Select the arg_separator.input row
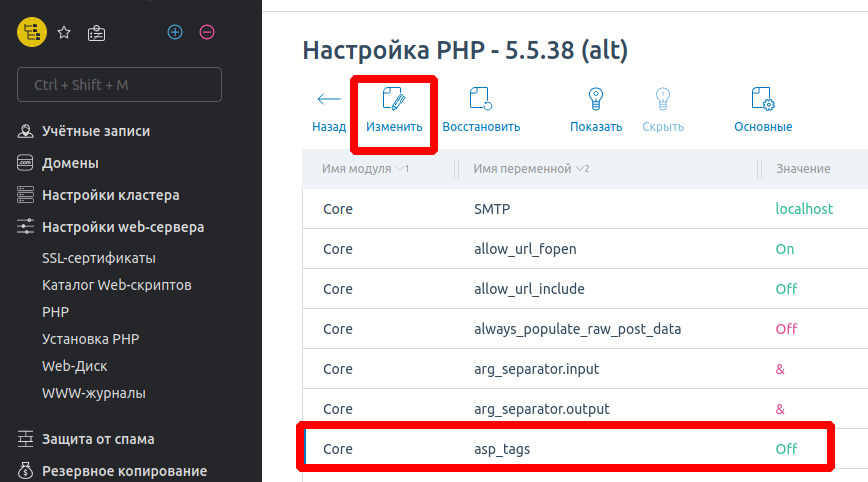This screenshot has width=868, height=482. click(x=585, y=369)
